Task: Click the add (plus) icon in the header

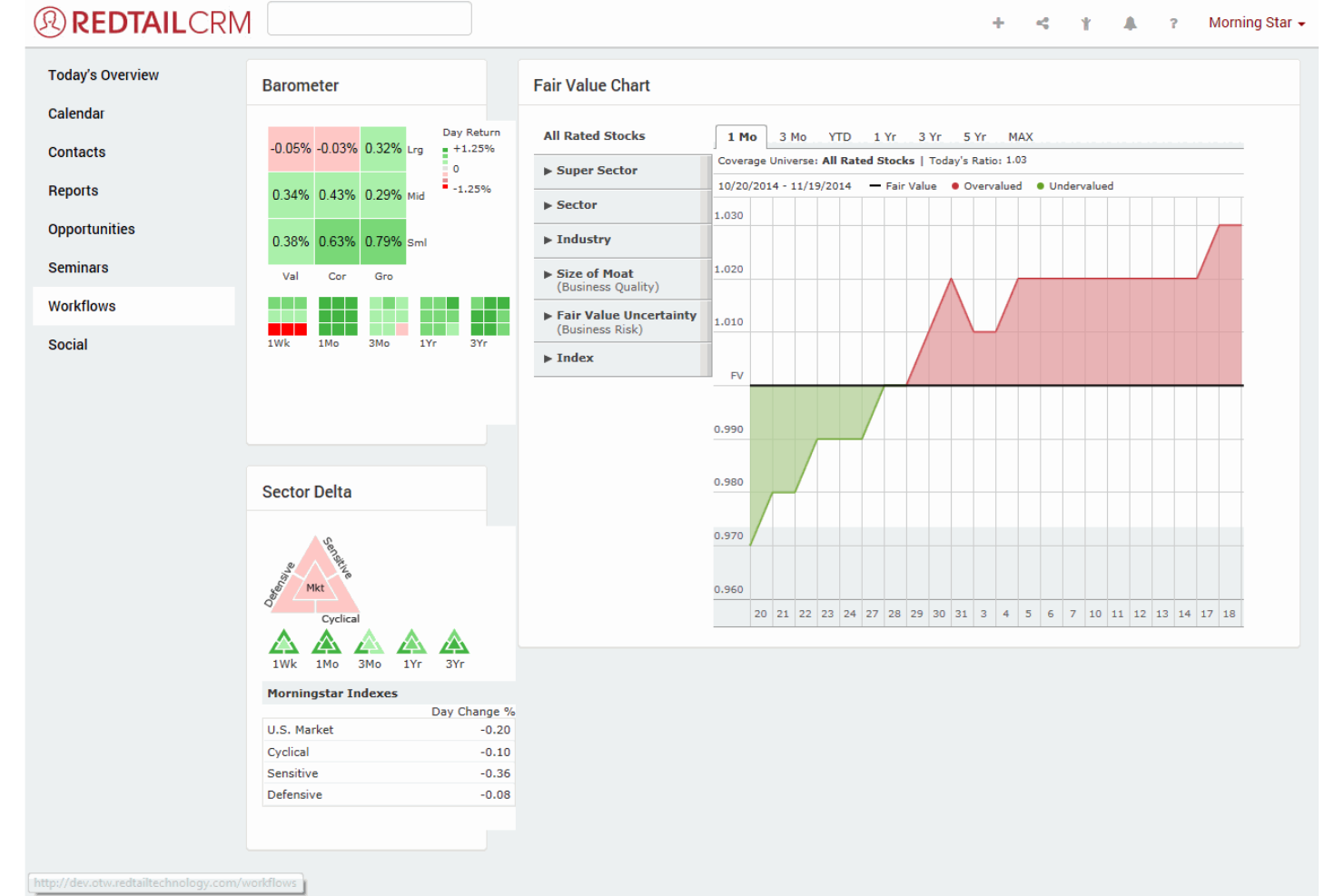Action: click(x=998, y=23)
